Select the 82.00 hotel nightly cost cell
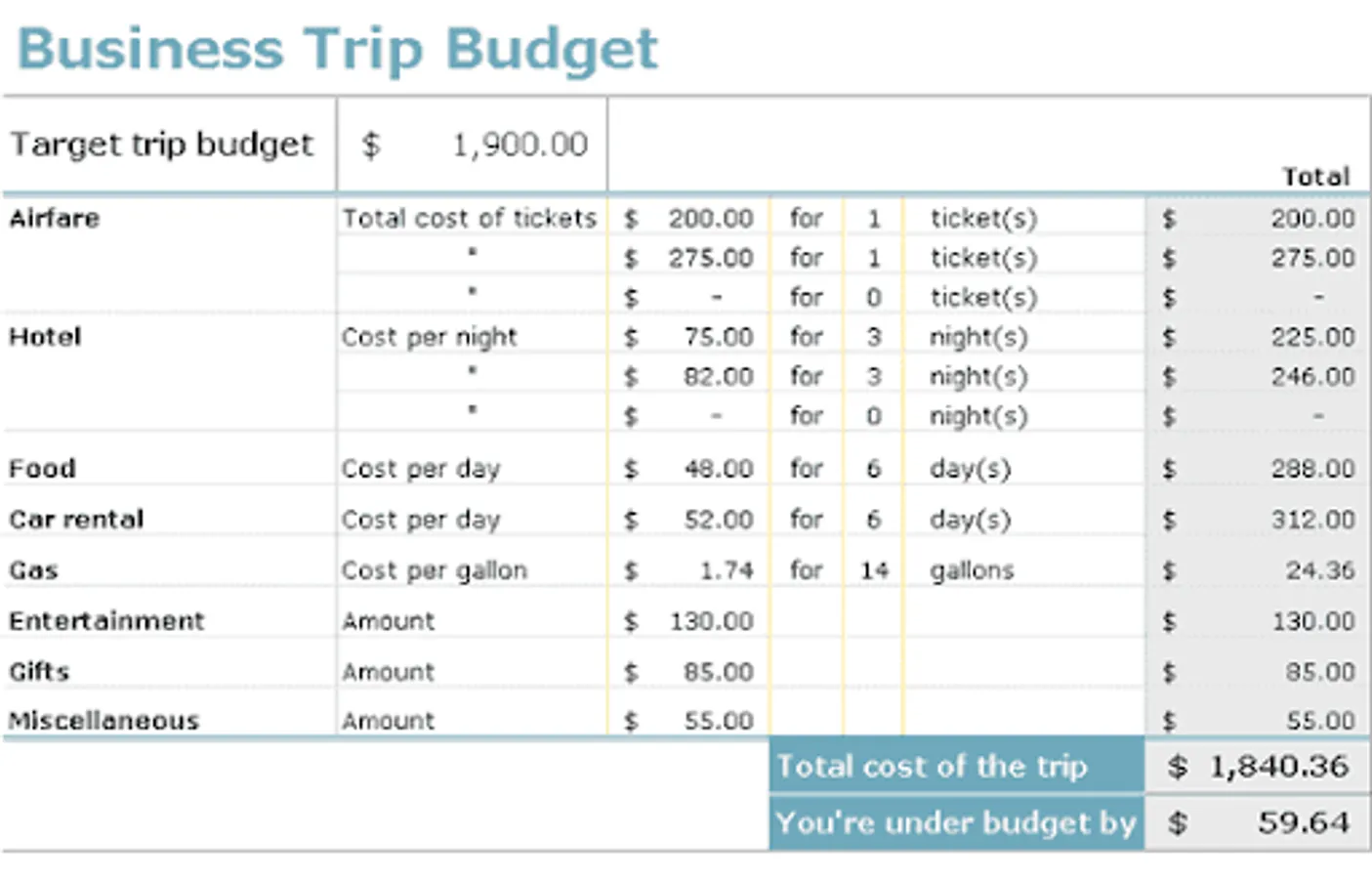1372x879 pixels. tap(688, 376)
